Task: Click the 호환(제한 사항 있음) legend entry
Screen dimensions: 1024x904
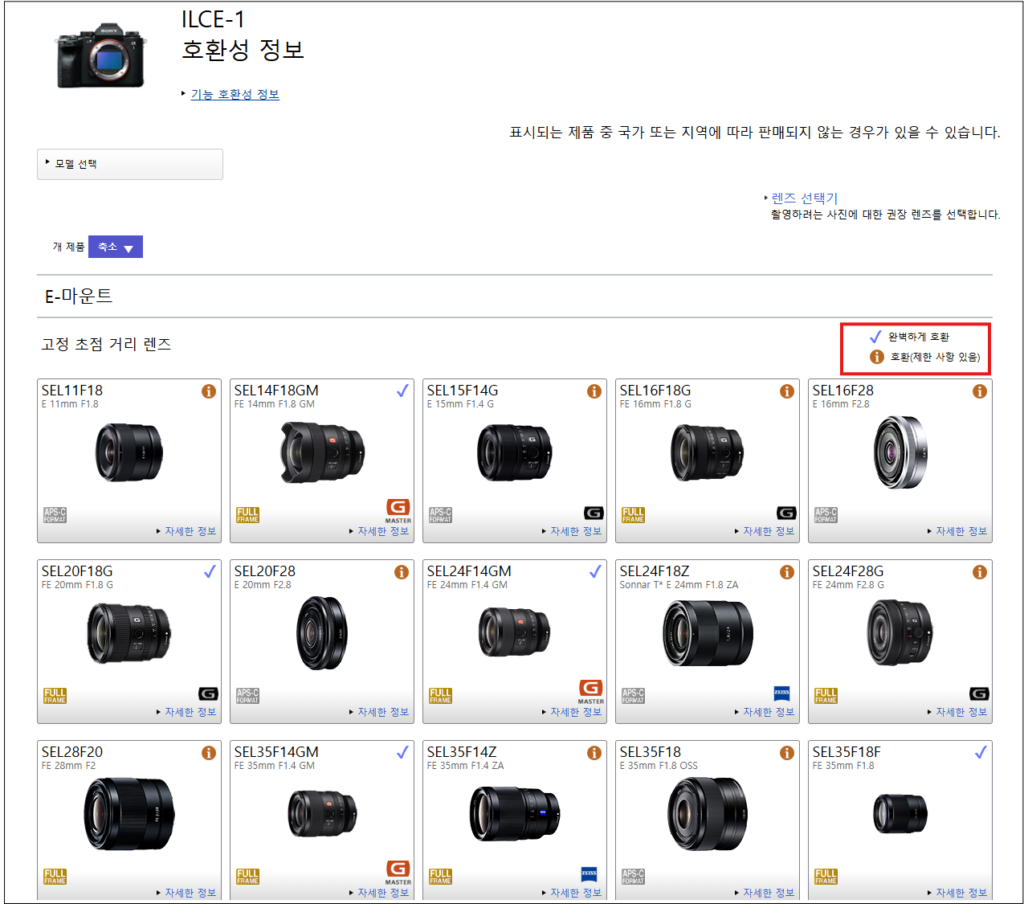Action: (925, 357)
